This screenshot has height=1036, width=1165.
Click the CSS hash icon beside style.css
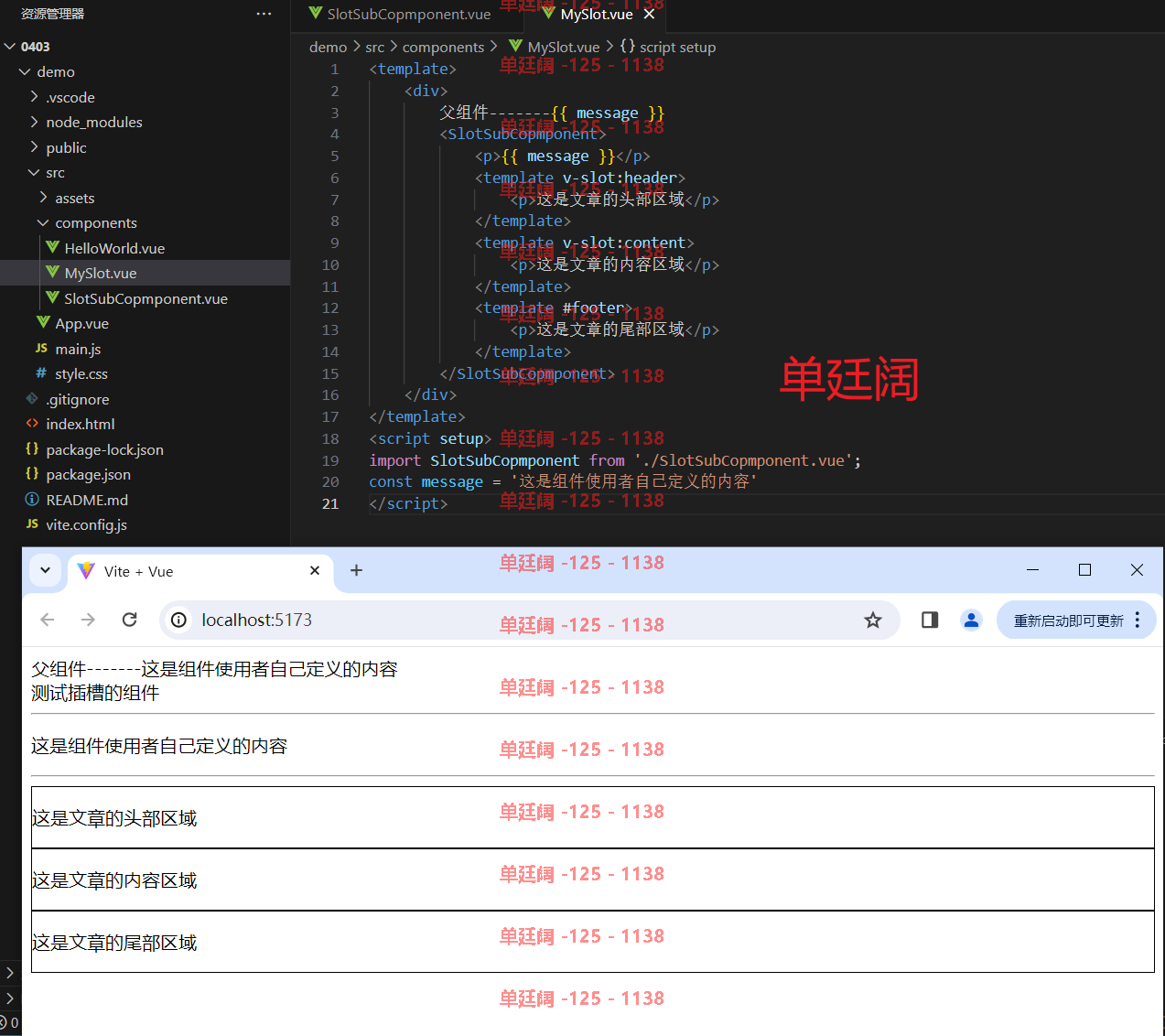(41, 373)
